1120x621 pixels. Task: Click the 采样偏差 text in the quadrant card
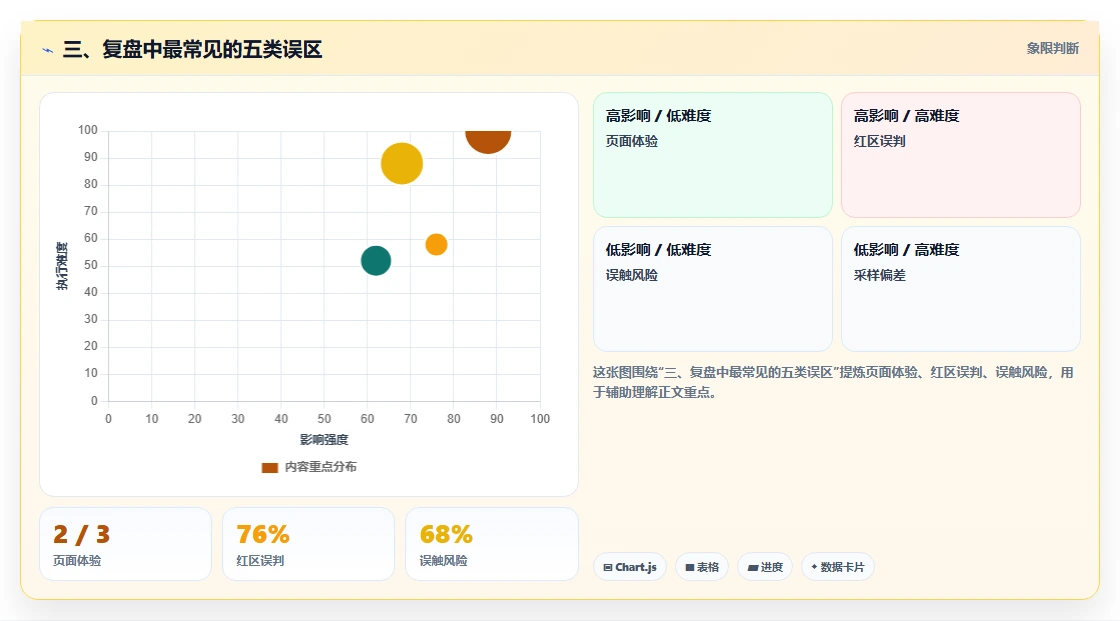(879, 275)
